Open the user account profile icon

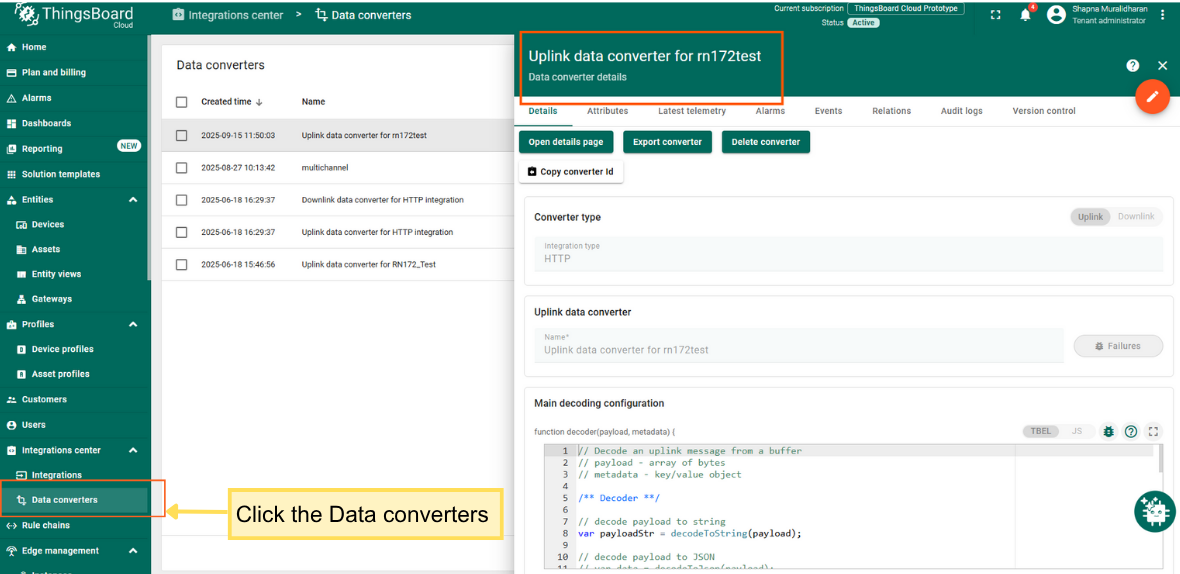coord(1056,14)
